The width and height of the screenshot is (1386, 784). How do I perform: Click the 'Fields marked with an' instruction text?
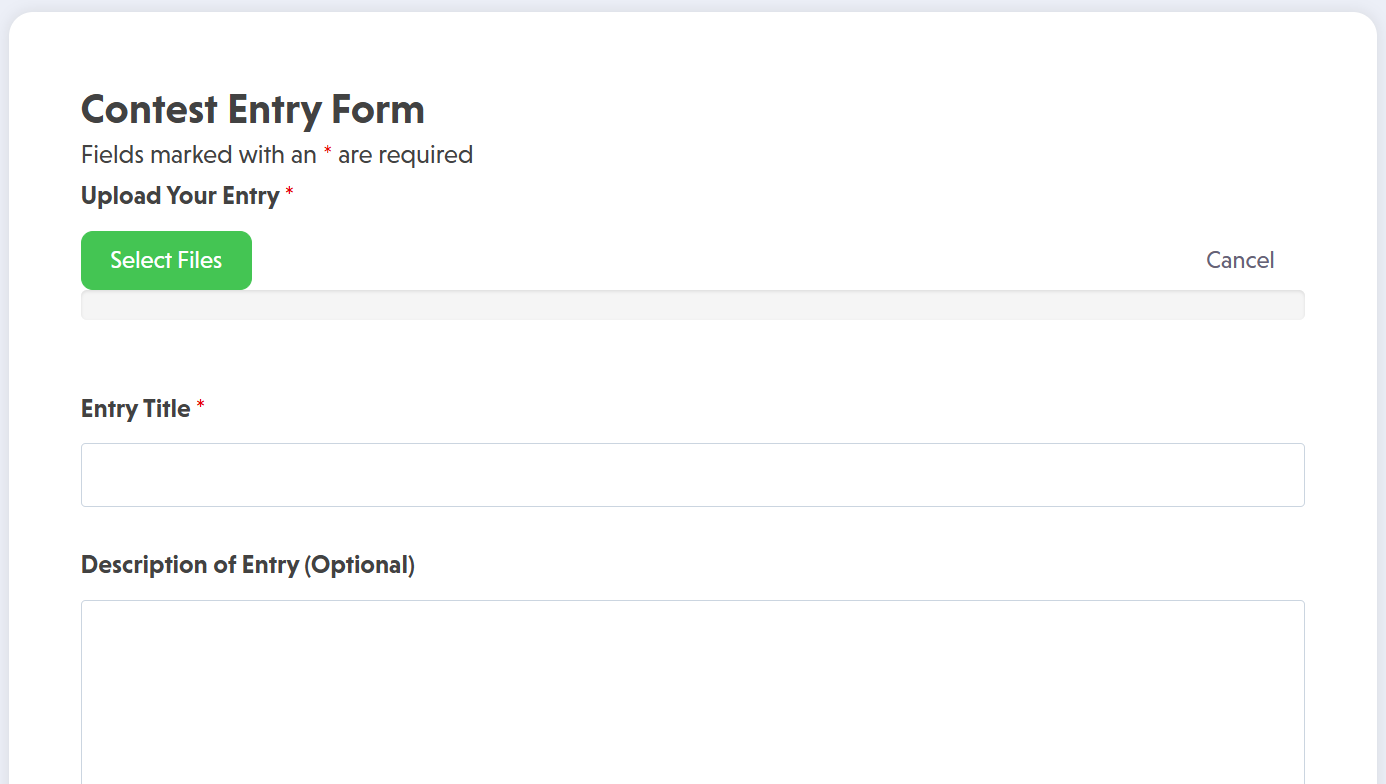(198, 155)
